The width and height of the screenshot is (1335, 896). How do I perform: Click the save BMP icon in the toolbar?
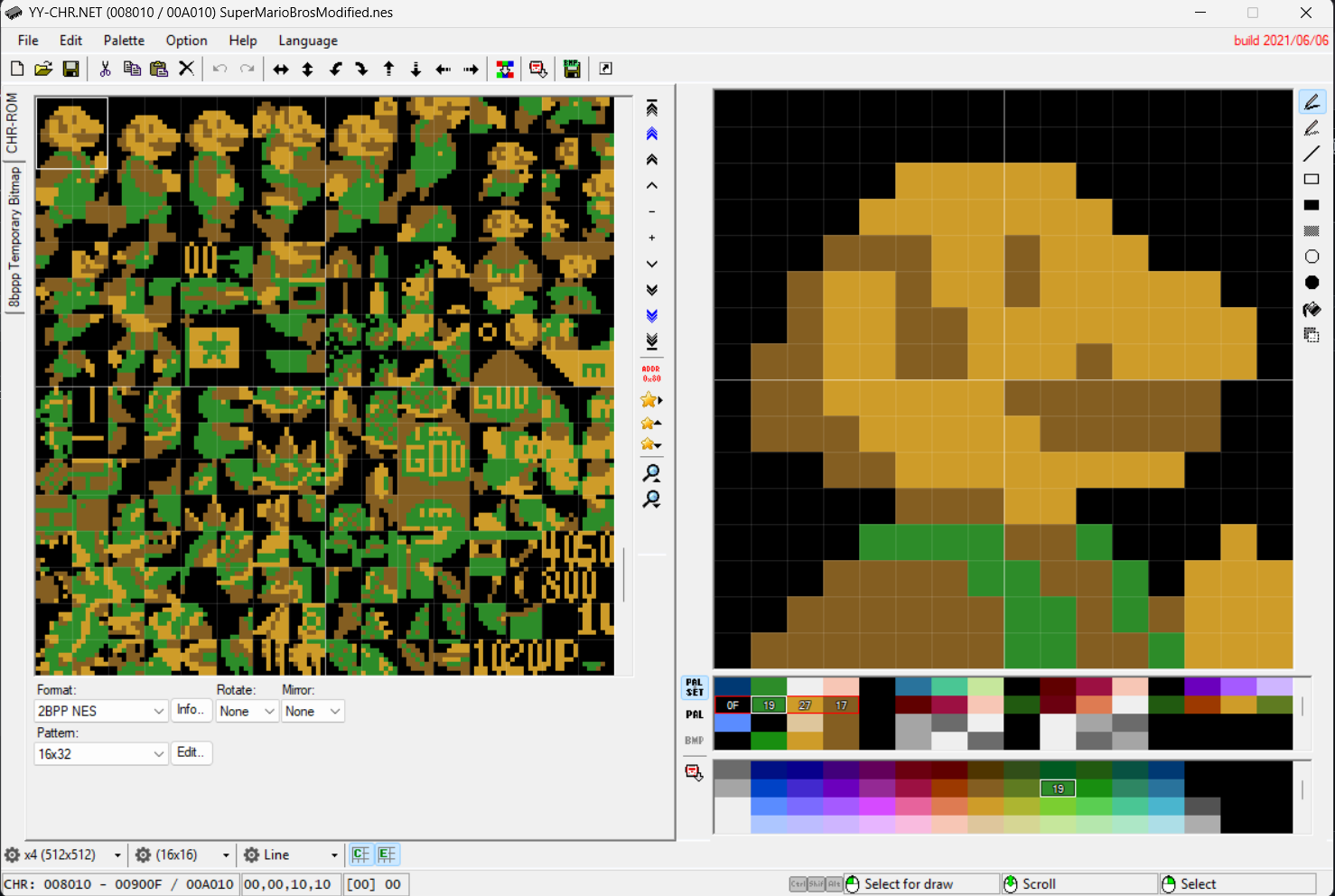[x=572, y=69]
